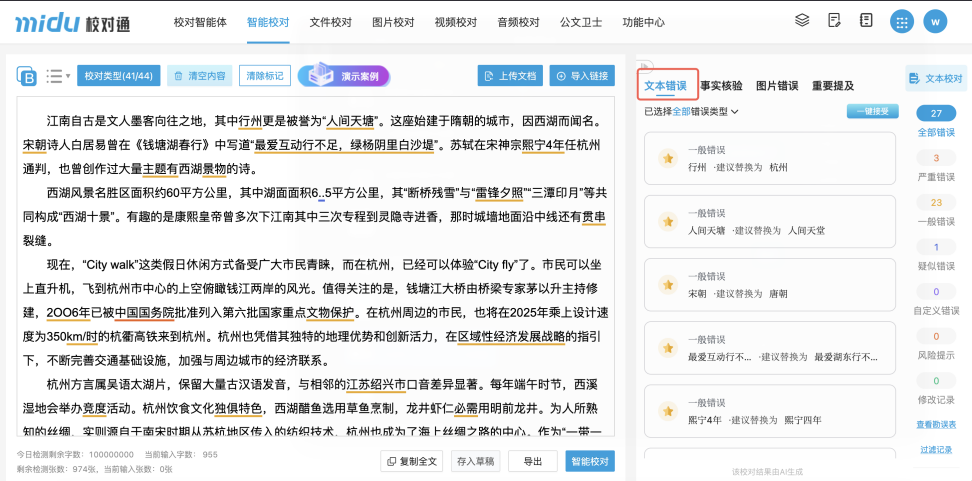Open the user avatar 'w'
The width and height of the screenshot is (972, 481).
pyautogui.click(x=935, y=22)
